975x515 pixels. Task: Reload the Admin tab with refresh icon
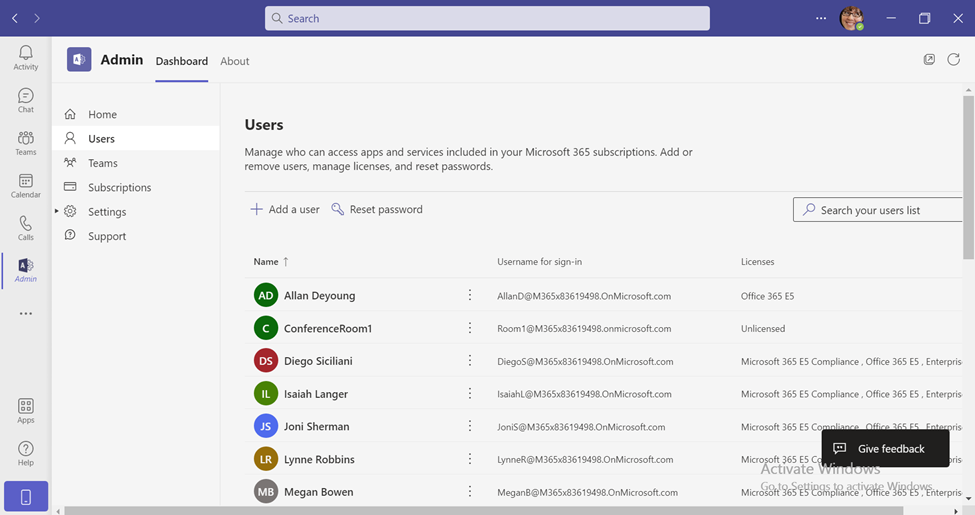(953, 59)
